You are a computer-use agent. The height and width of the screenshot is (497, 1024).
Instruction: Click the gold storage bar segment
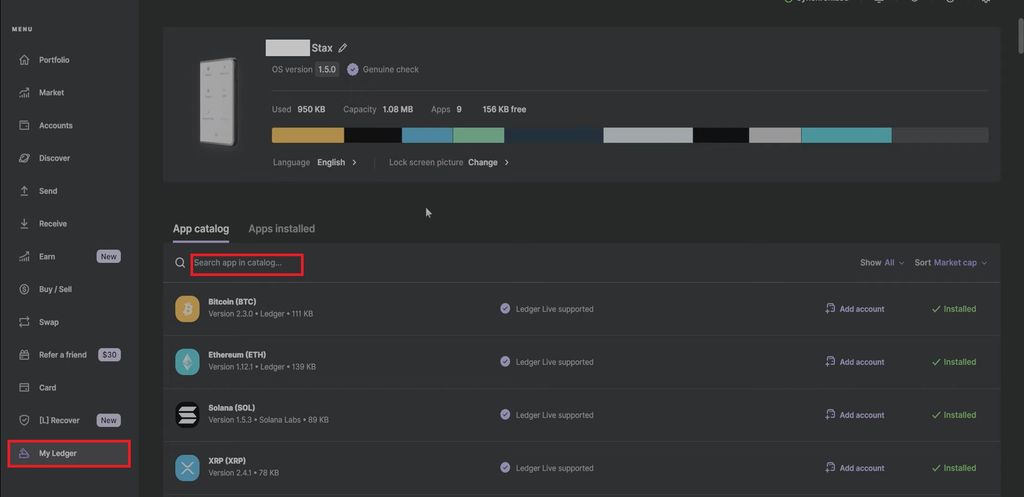(x=308, y=135)
